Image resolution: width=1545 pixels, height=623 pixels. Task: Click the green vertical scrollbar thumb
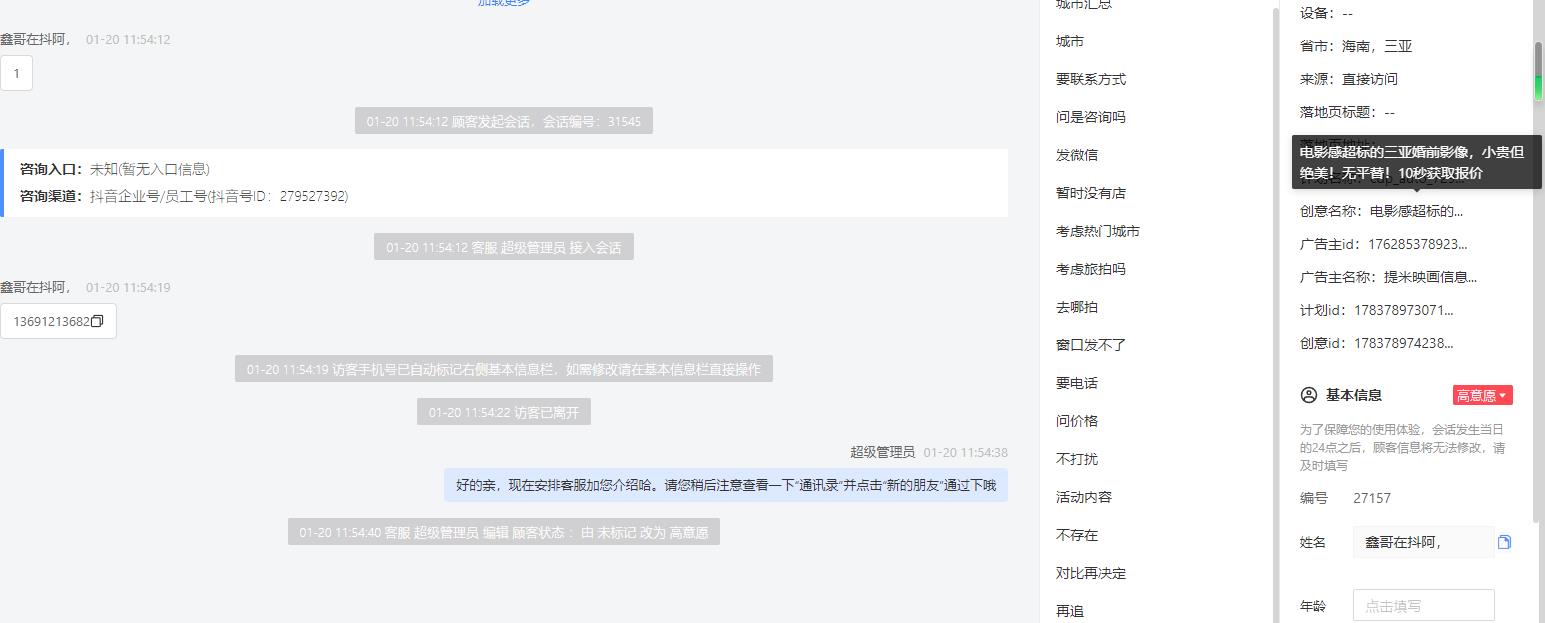pyautogui.click(x=1539, y=72)
